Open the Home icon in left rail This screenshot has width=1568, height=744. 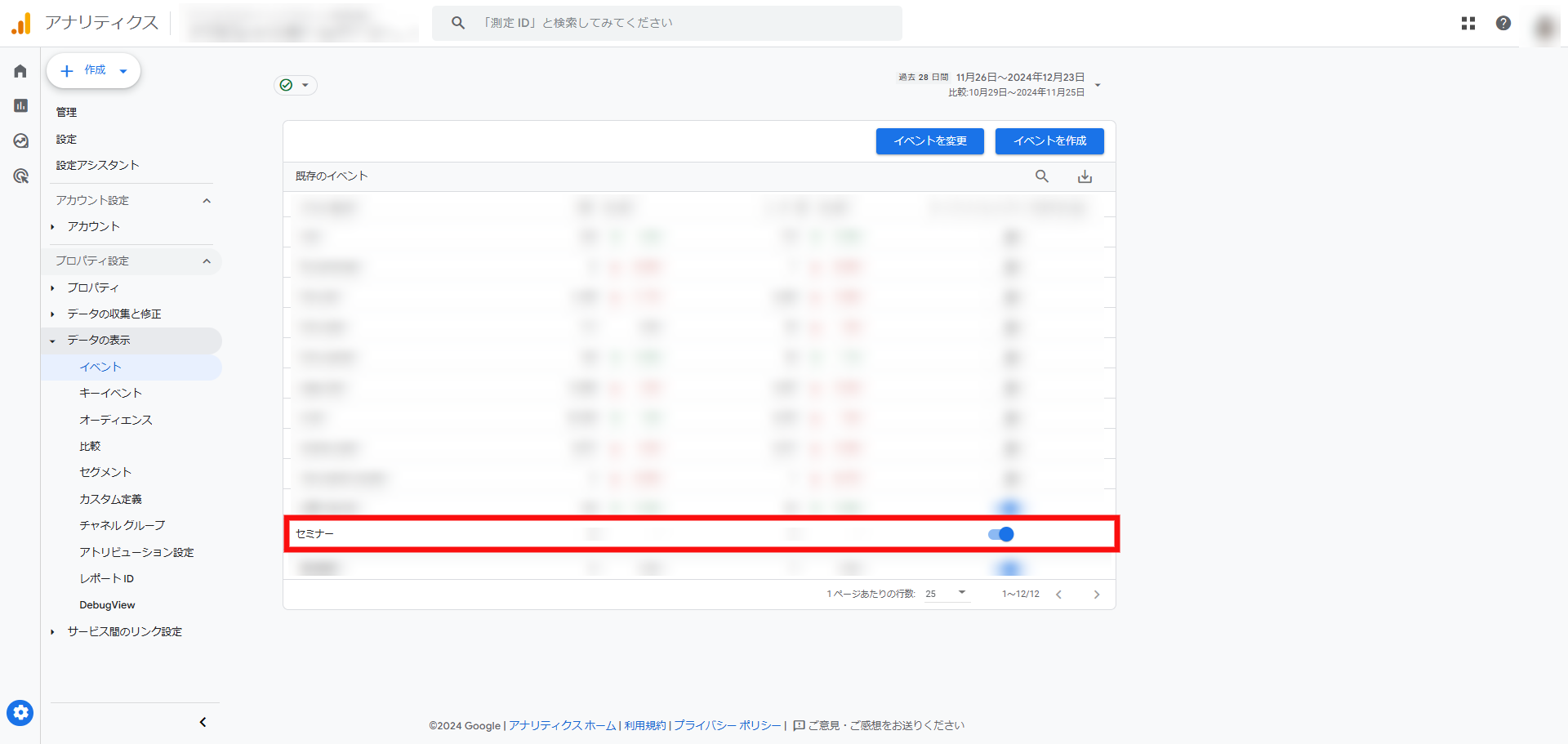click(20, 71)
